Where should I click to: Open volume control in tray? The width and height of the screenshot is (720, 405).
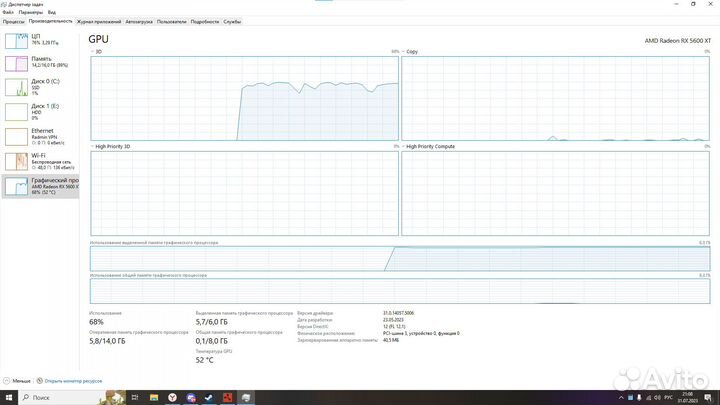(x=657, y=398)
